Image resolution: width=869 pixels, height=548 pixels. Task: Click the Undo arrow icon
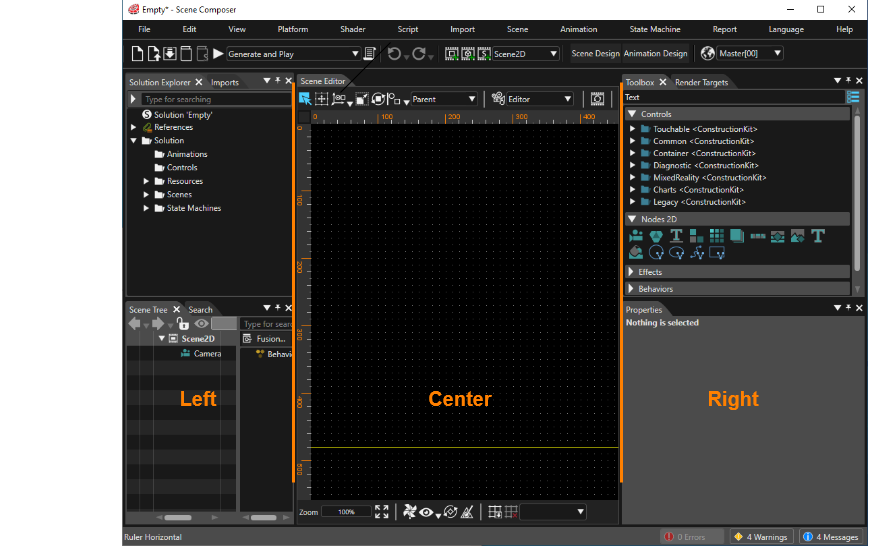click(x=394, y=54)
